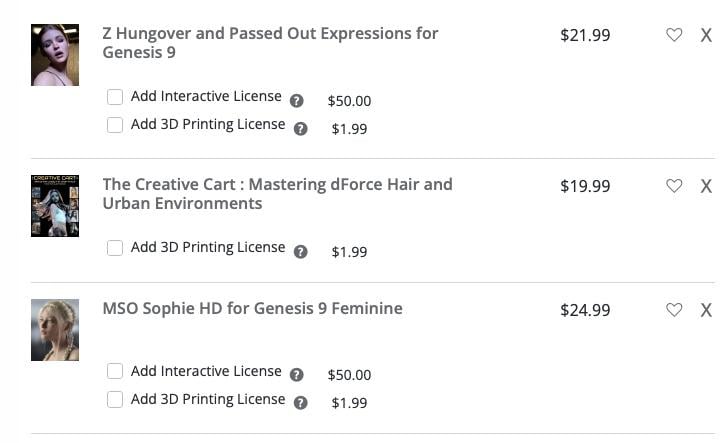The height and width of the screenshot is (443, 726).
Task: Enable Interactive License for Z Hungover Expressions
Action: (x=115, y=97)
